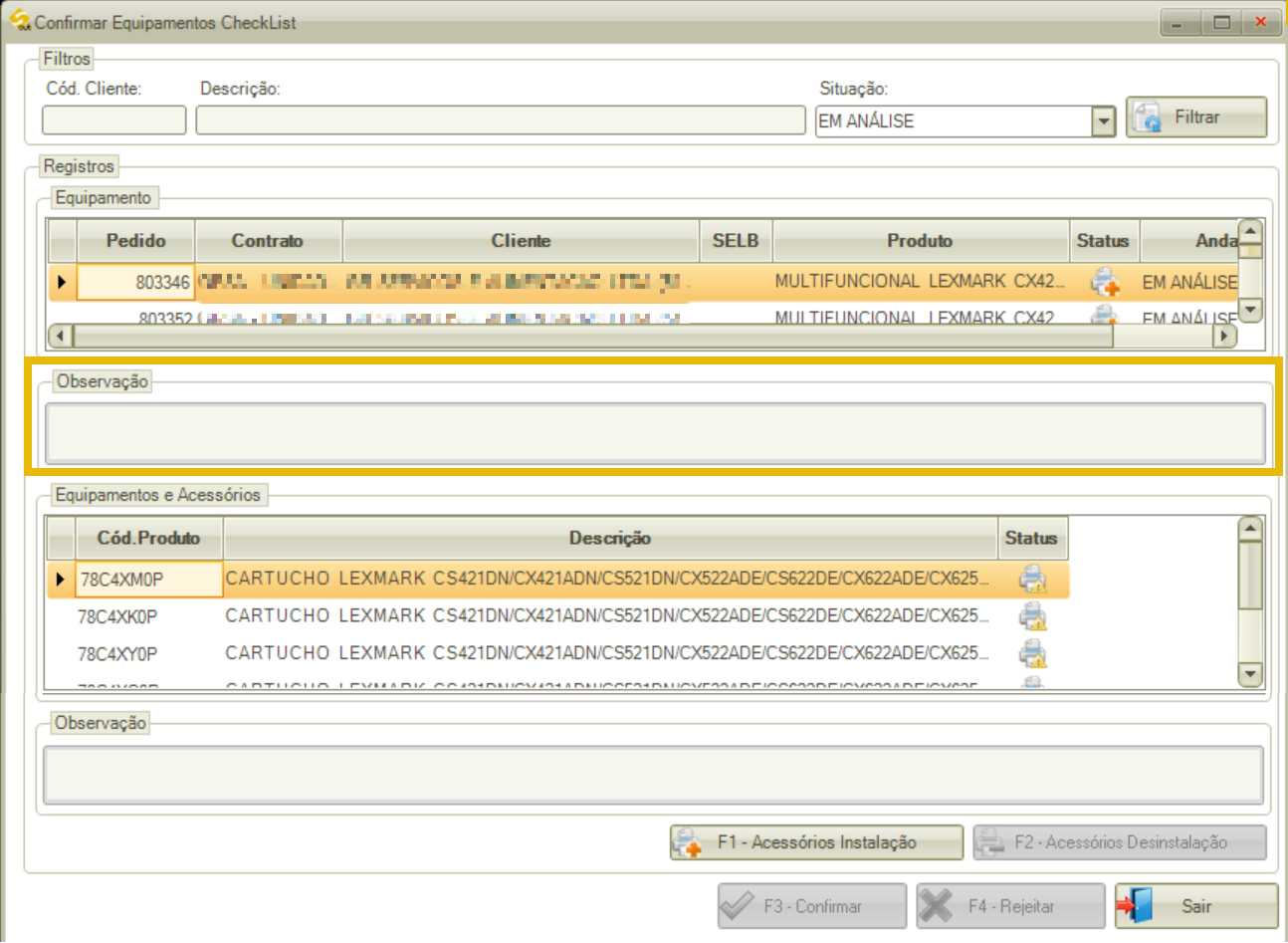
Task: Click F3 - Confirmar button
Action: point(812,906)
